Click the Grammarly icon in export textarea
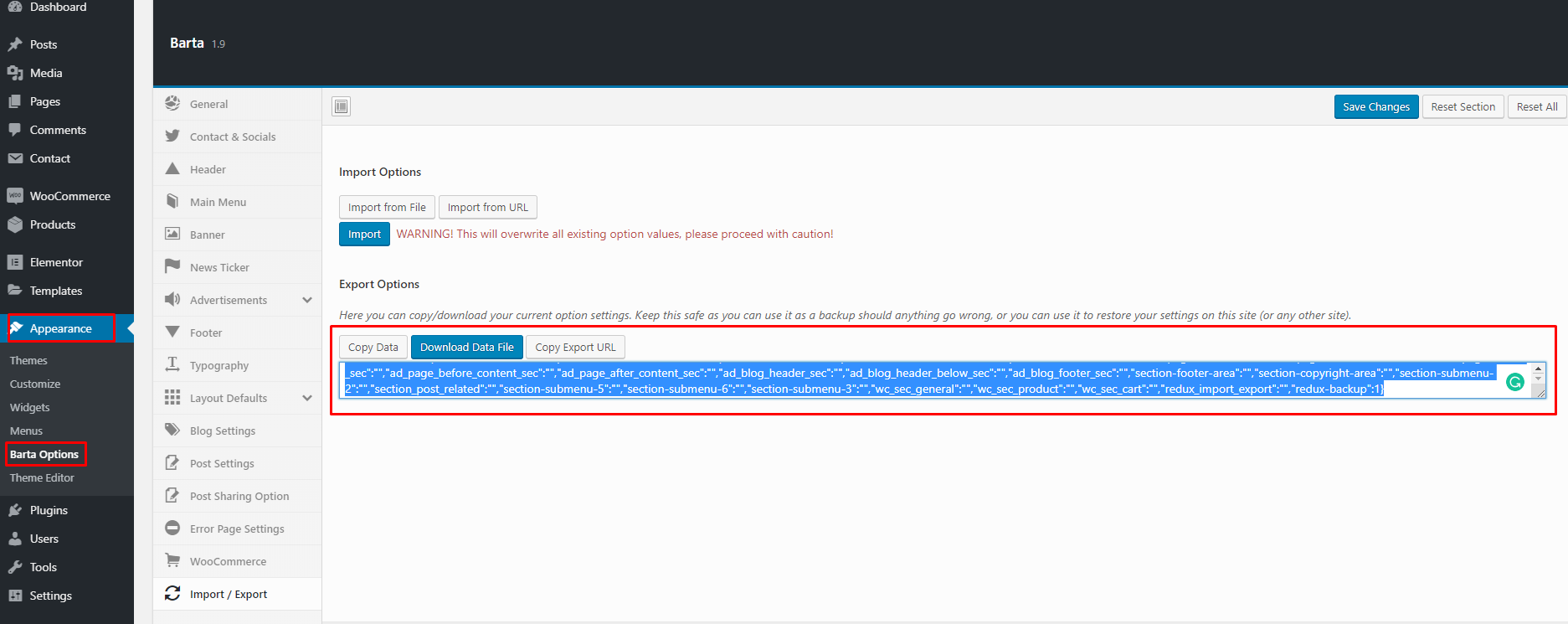This screenshot has height=624, width=1568. pyautogui.click(x=1515, y=382)
